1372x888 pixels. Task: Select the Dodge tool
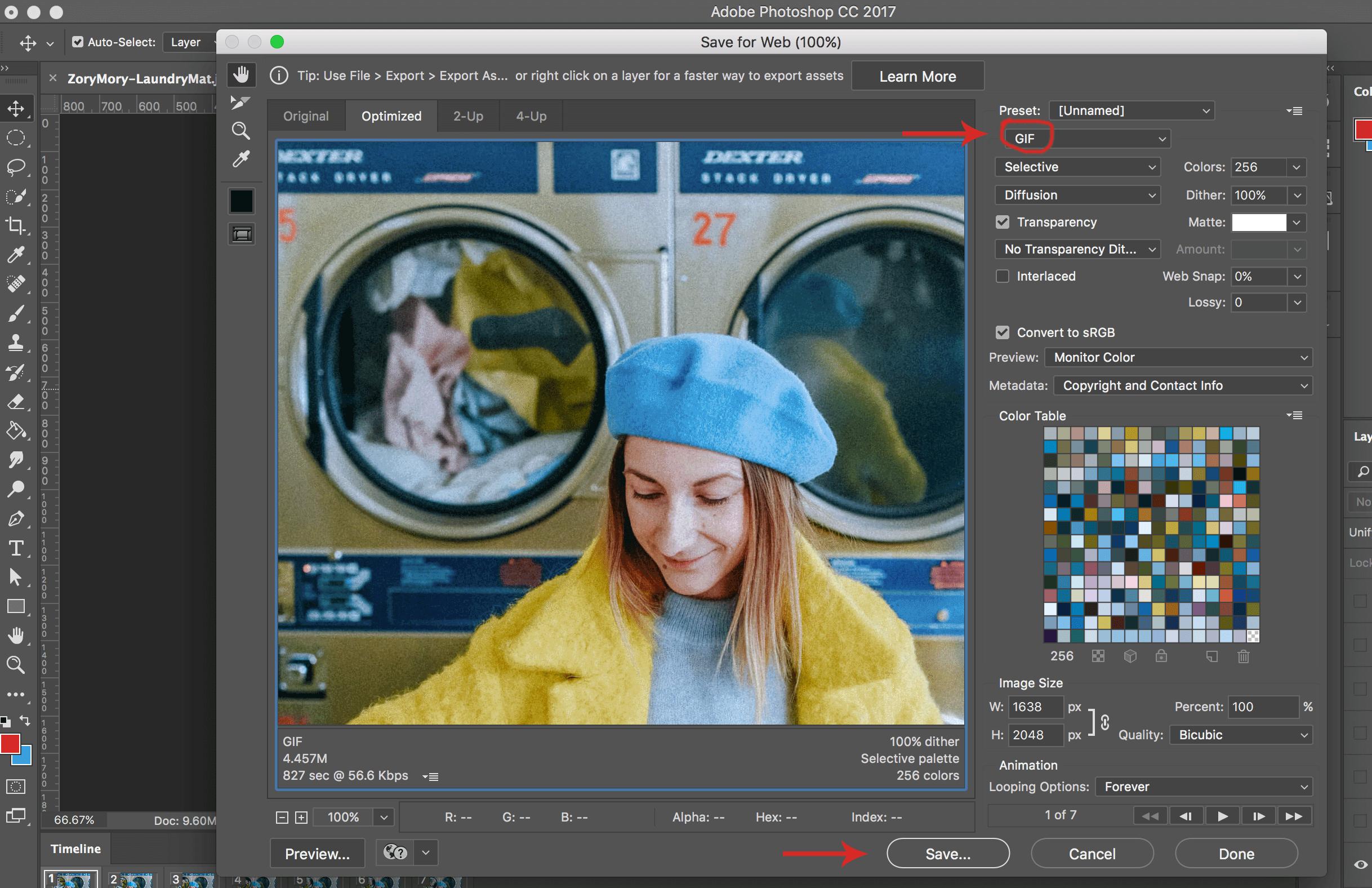(x=16, y=489)
